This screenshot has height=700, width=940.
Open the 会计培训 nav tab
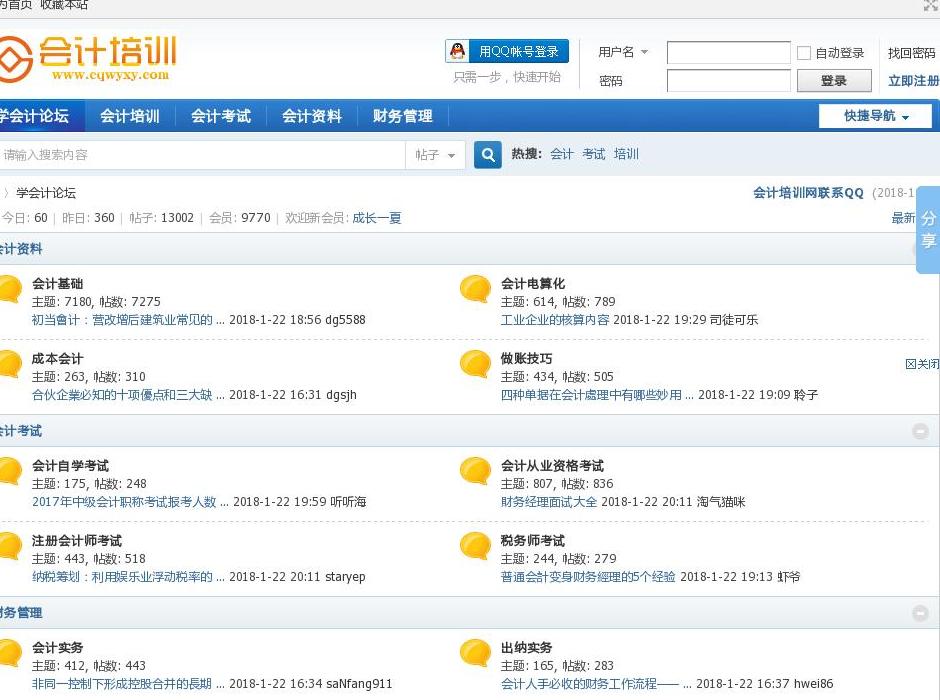pos(129,116)
